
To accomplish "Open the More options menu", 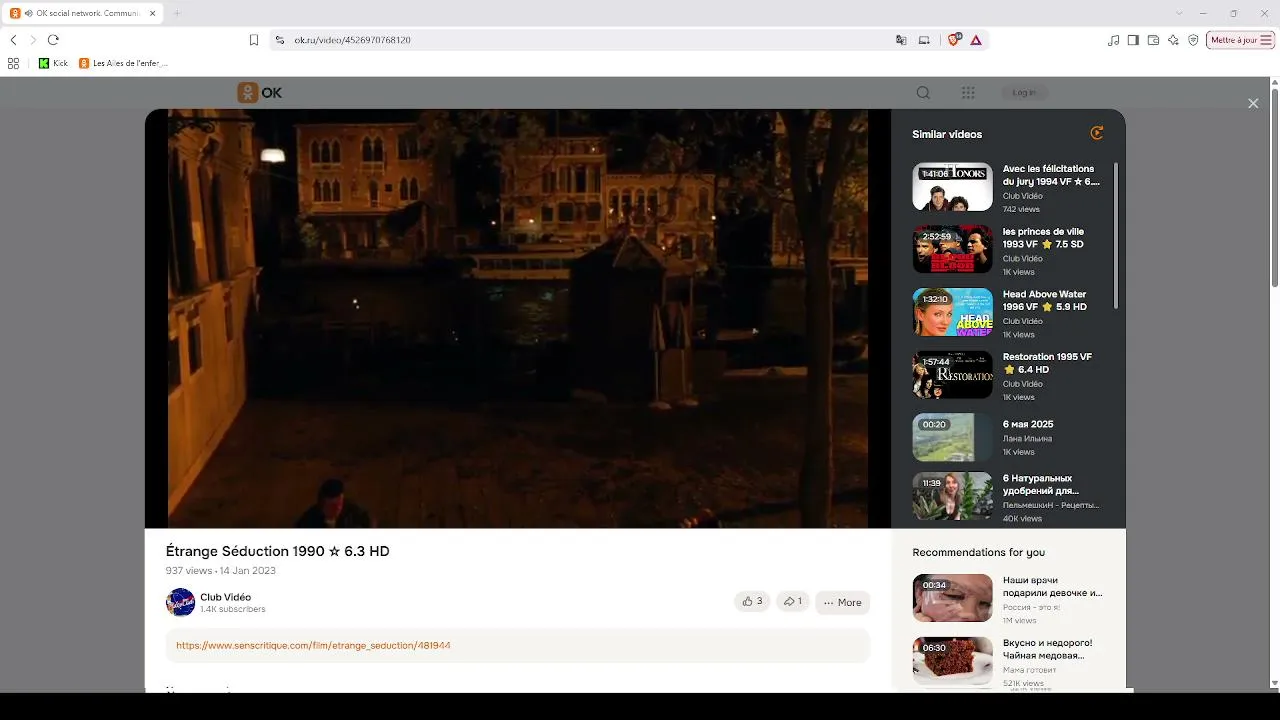I will pos(843,602).
